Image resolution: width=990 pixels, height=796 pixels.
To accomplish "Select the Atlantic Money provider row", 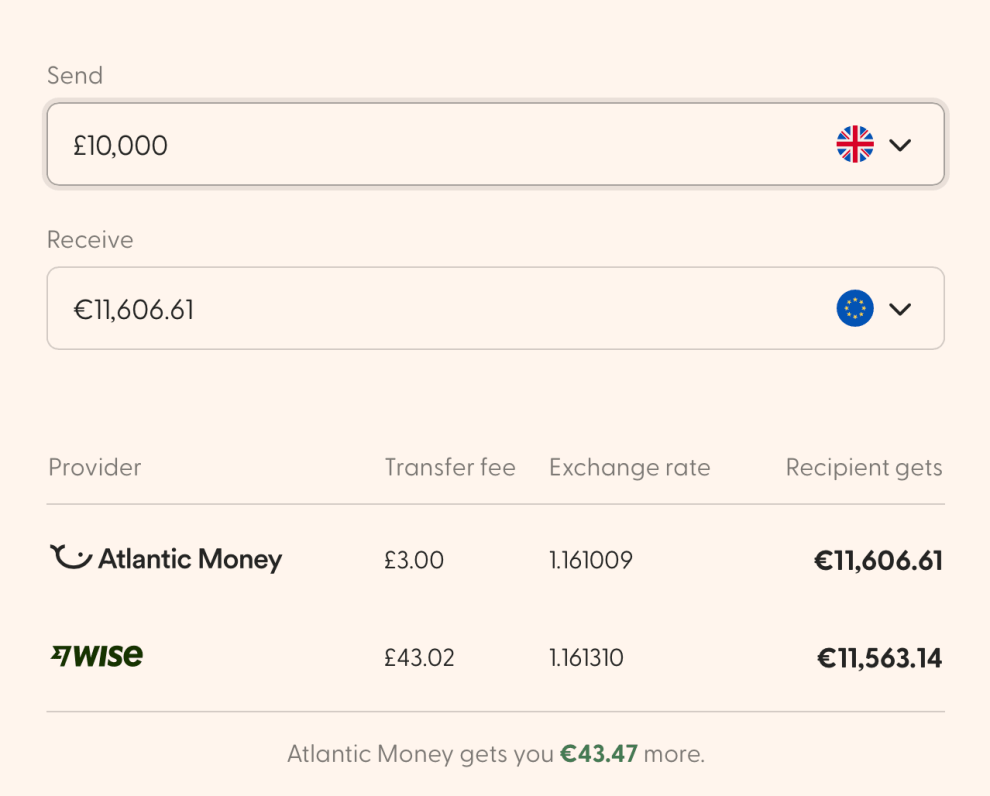I will tap(495, 559).
